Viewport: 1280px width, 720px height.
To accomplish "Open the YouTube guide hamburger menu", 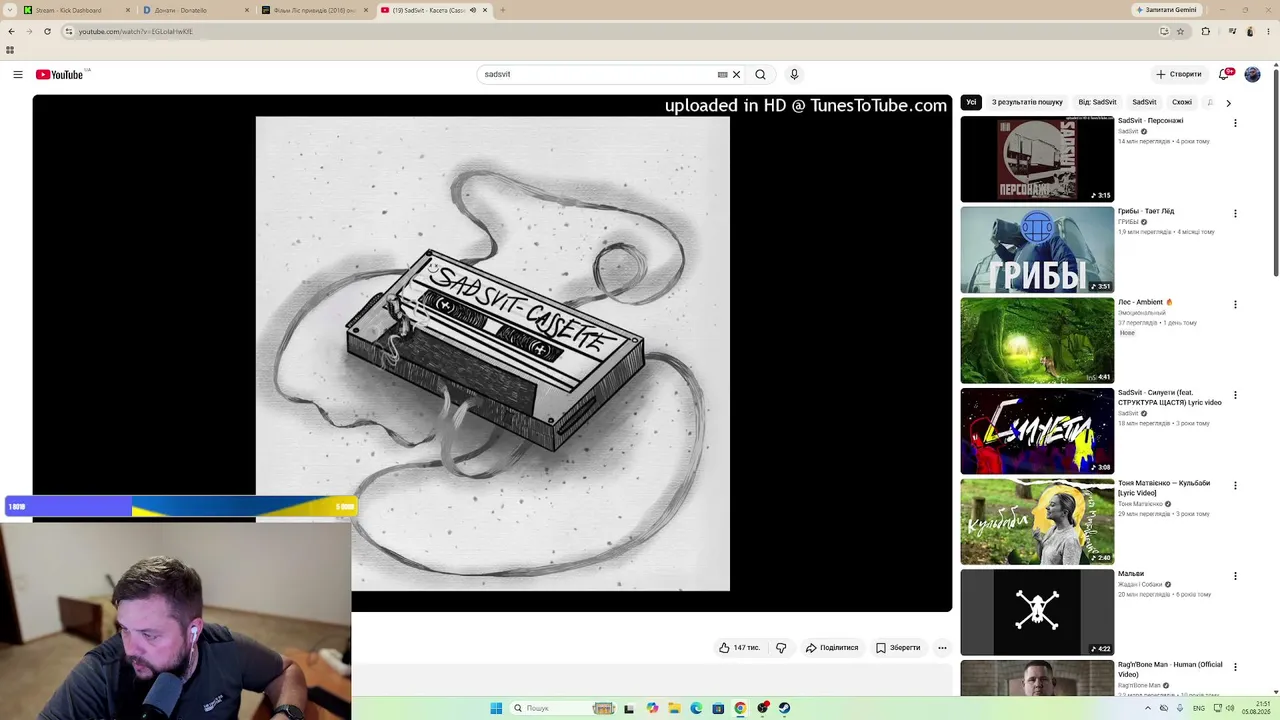I will pyautogui.click(x=18, y=74).
